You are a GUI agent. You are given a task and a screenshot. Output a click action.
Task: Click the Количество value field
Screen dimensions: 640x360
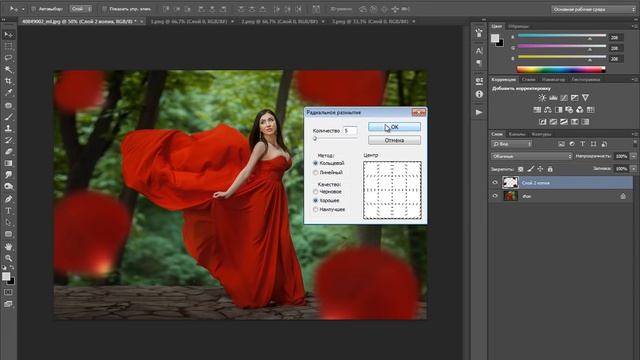[350, 131]
